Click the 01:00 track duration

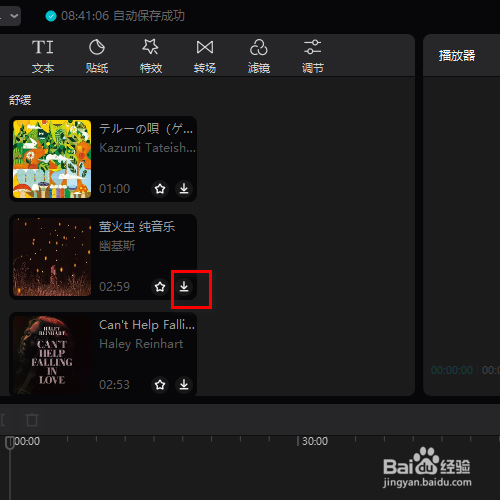pyautogui.click(x=114, y=189)
